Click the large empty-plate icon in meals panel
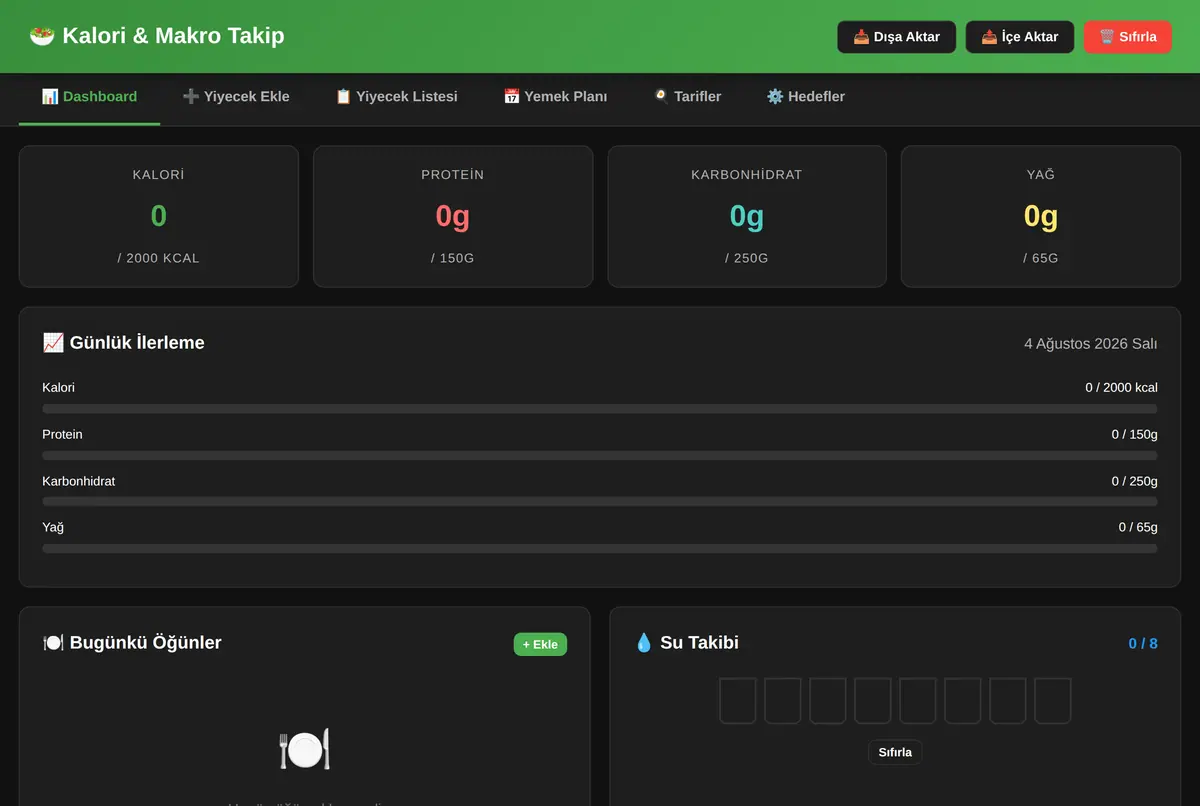Screen dimensions: 1200x806 pos(304,749)
